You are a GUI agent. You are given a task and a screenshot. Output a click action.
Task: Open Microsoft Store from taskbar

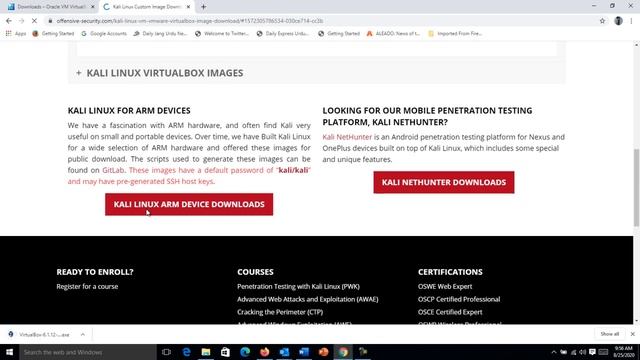225,352
